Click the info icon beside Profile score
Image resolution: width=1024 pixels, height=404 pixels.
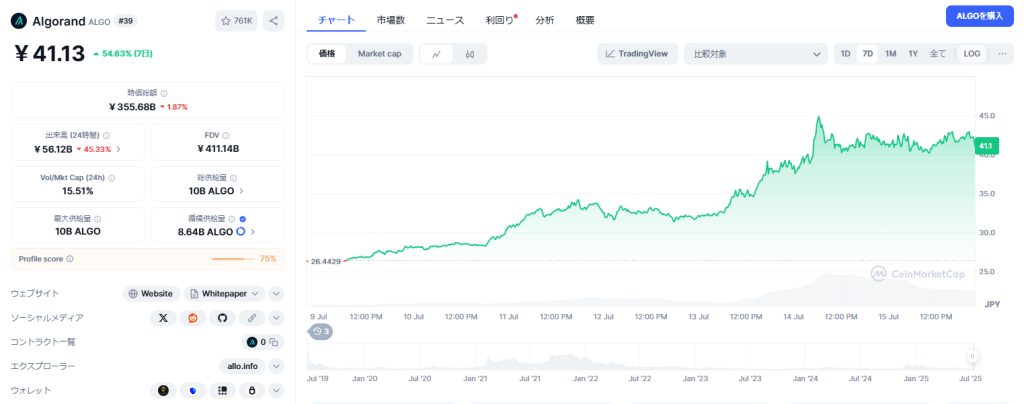pos(70,259)
